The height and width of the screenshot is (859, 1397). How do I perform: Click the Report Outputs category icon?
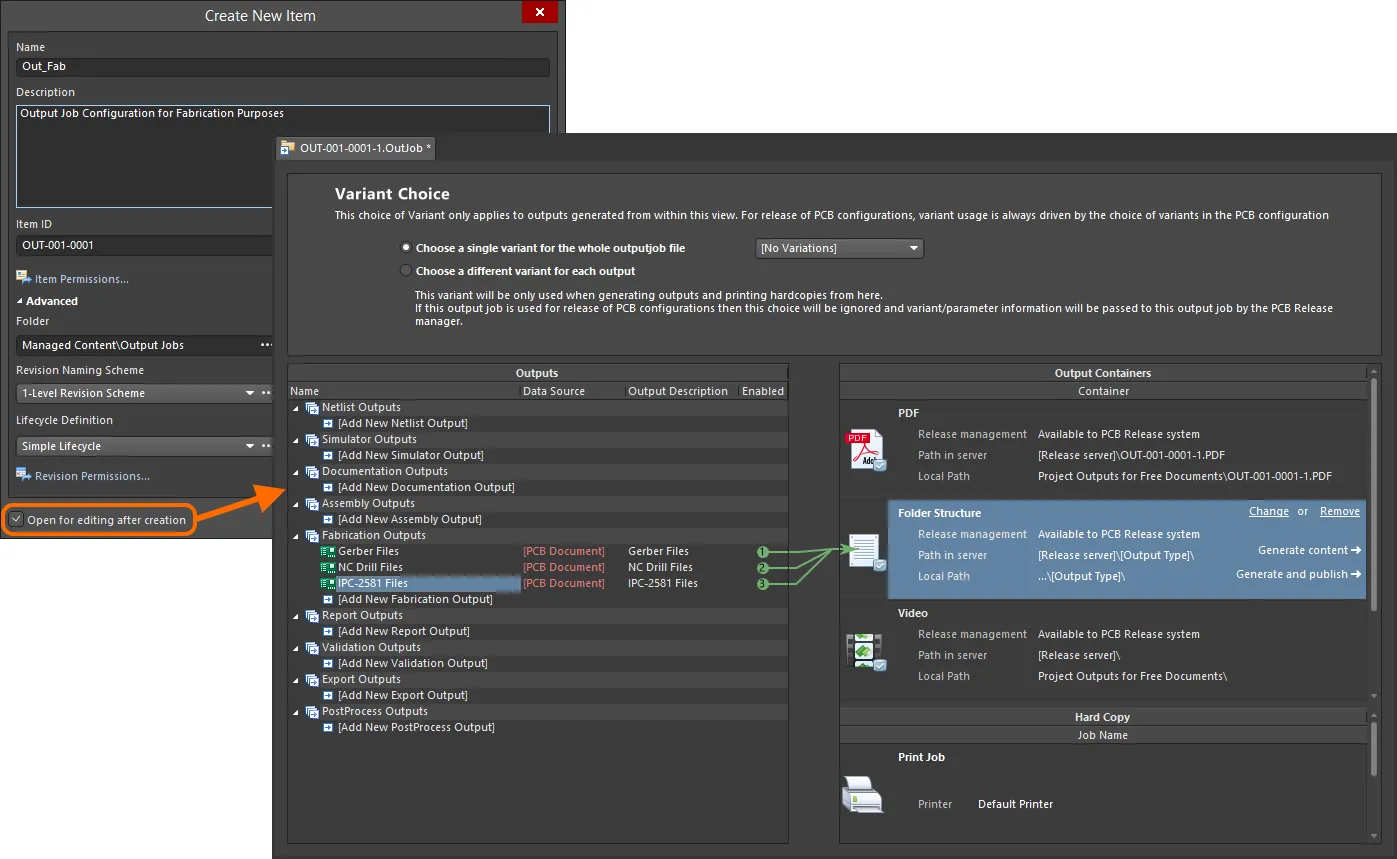312,616
